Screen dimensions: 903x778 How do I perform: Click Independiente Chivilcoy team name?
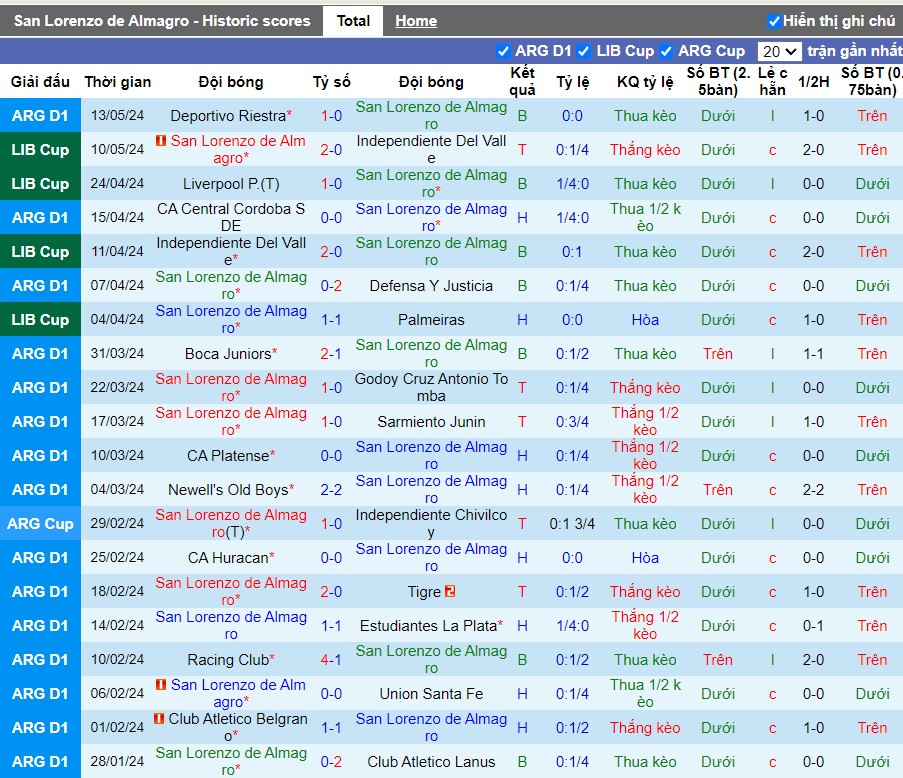click(431, 523)
